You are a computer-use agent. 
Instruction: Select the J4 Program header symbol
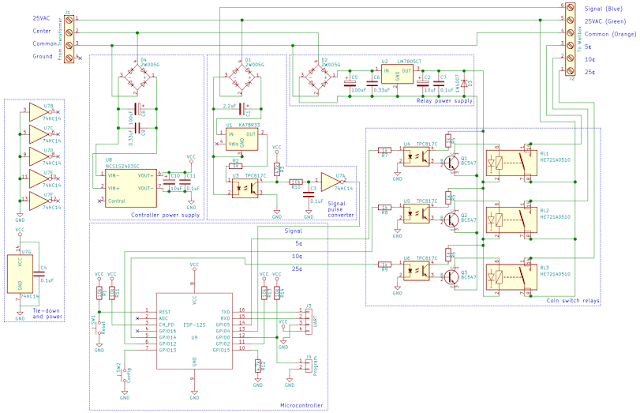(309, 364)
